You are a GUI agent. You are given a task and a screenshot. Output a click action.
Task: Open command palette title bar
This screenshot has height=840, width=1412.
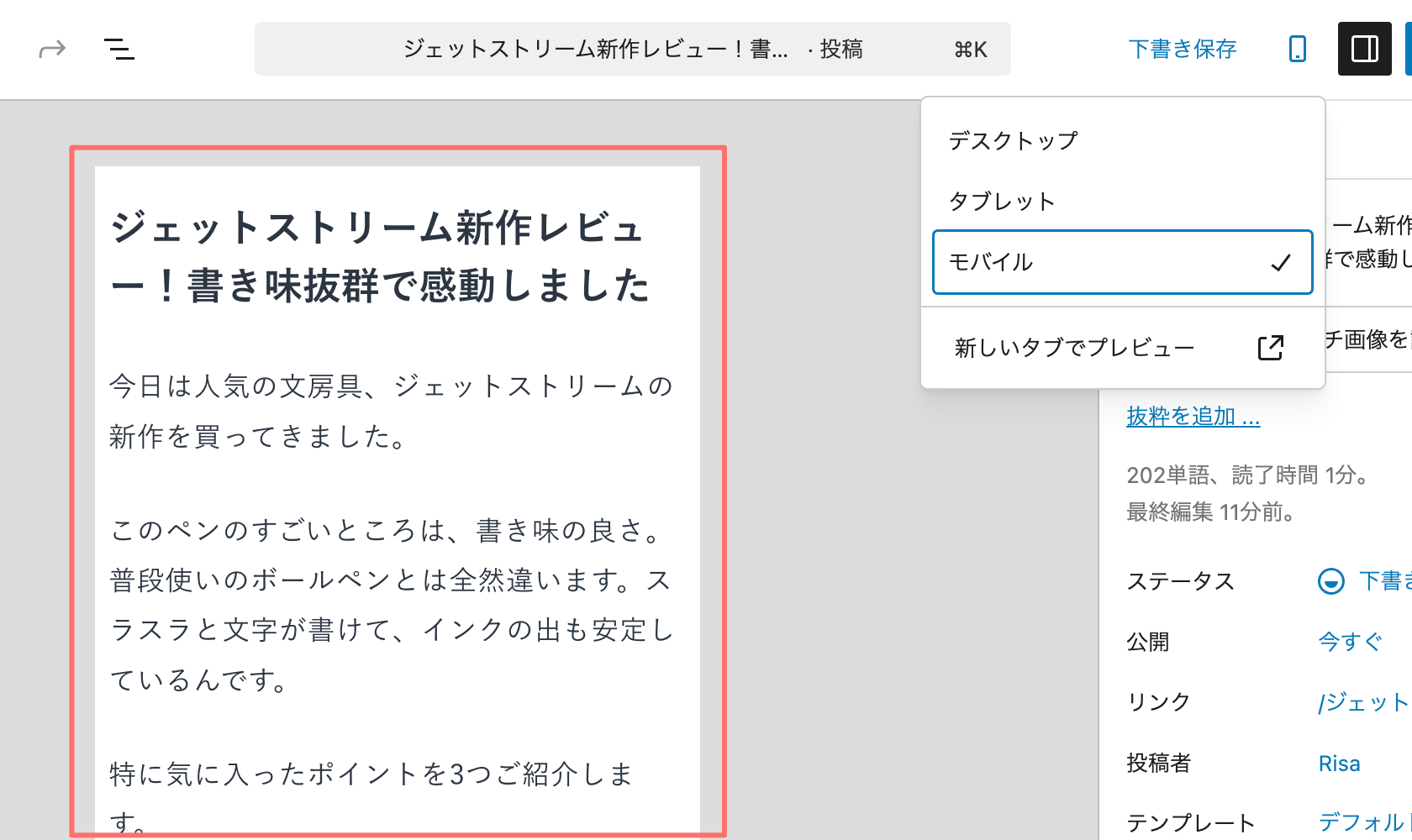[633, 49]
